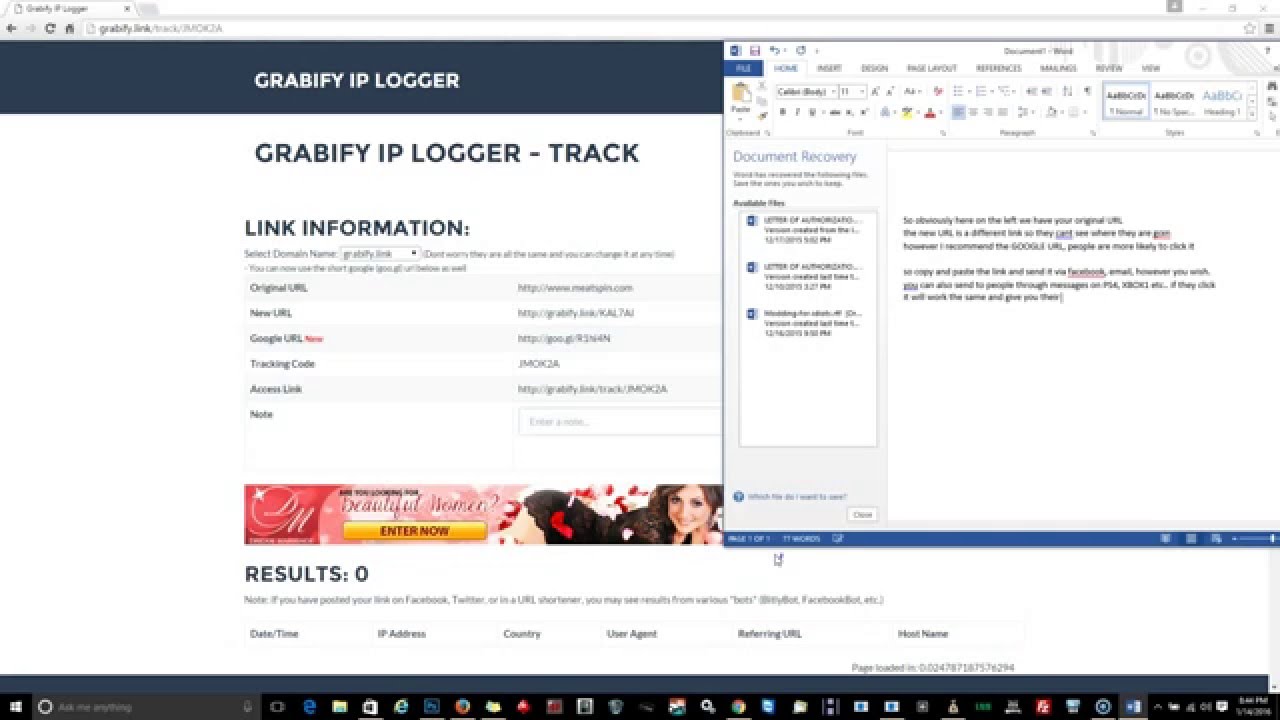Click the browser reload icon
The width and height of the screenshot is (1280, 720).
pyautogui.click(x=50, y=28)
